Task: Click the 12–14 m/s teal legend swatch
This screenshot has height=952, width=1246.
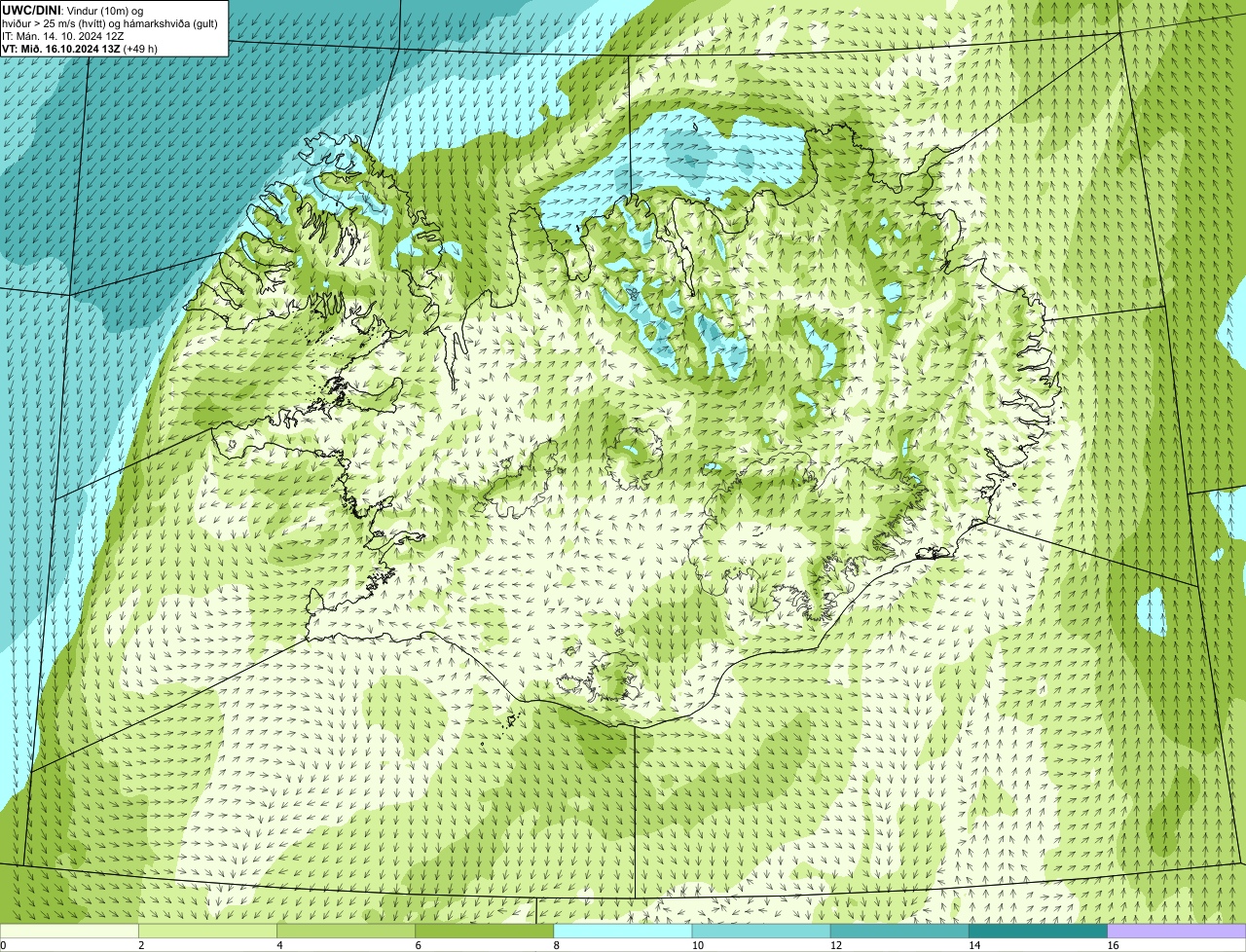Action: [899, 931]
